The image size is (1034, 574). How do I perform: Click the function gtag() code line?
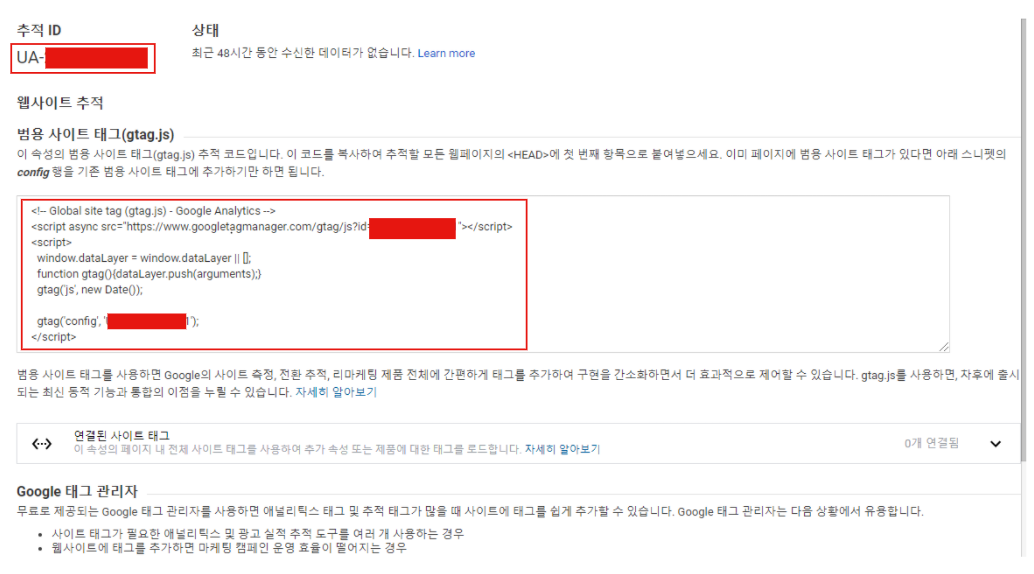(x=149, y=274)
